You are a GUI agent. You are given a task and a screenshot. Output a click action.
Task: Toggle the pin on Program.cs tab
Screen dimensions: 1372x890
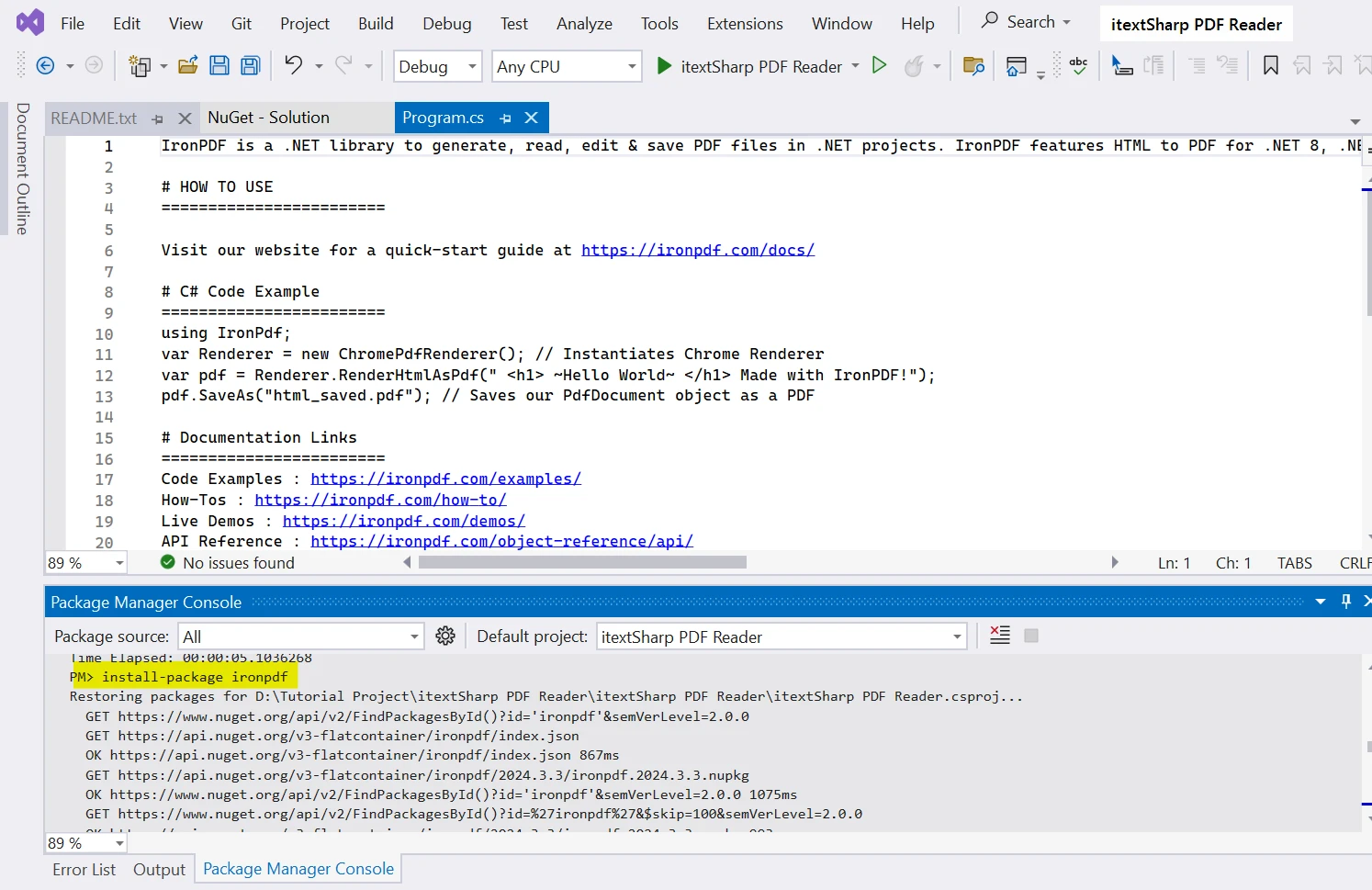click(505, 118)
